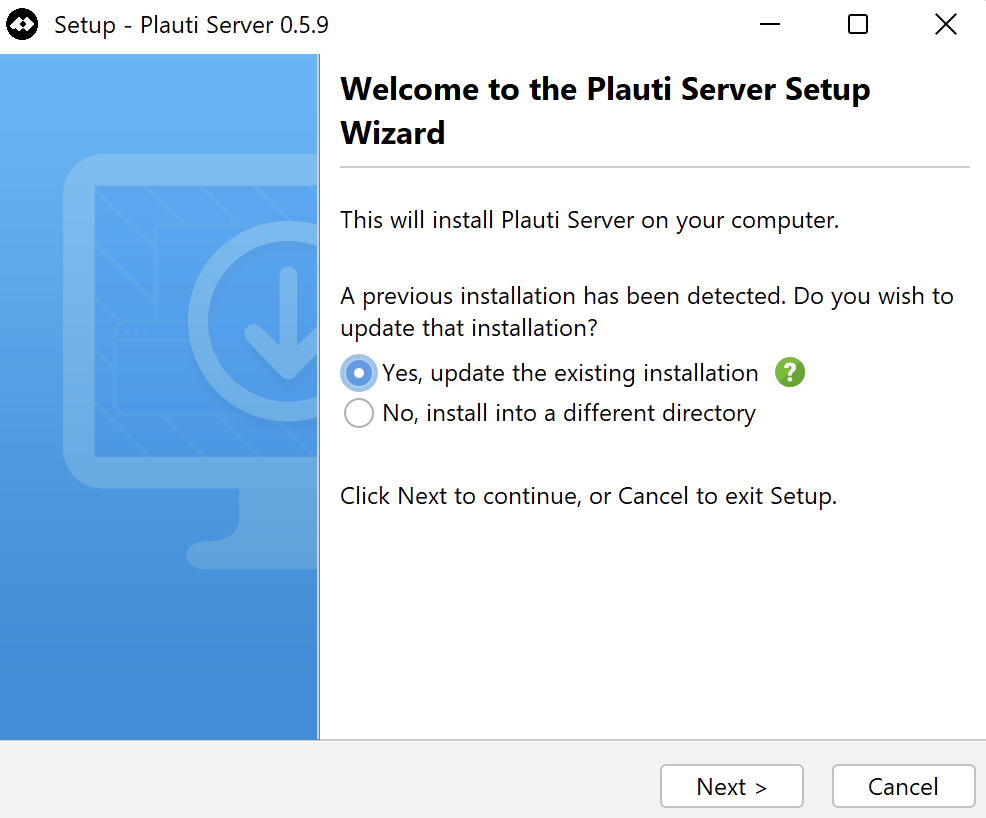
Task: Click the Plauti logo in title bar
Action: click(22, 25)
